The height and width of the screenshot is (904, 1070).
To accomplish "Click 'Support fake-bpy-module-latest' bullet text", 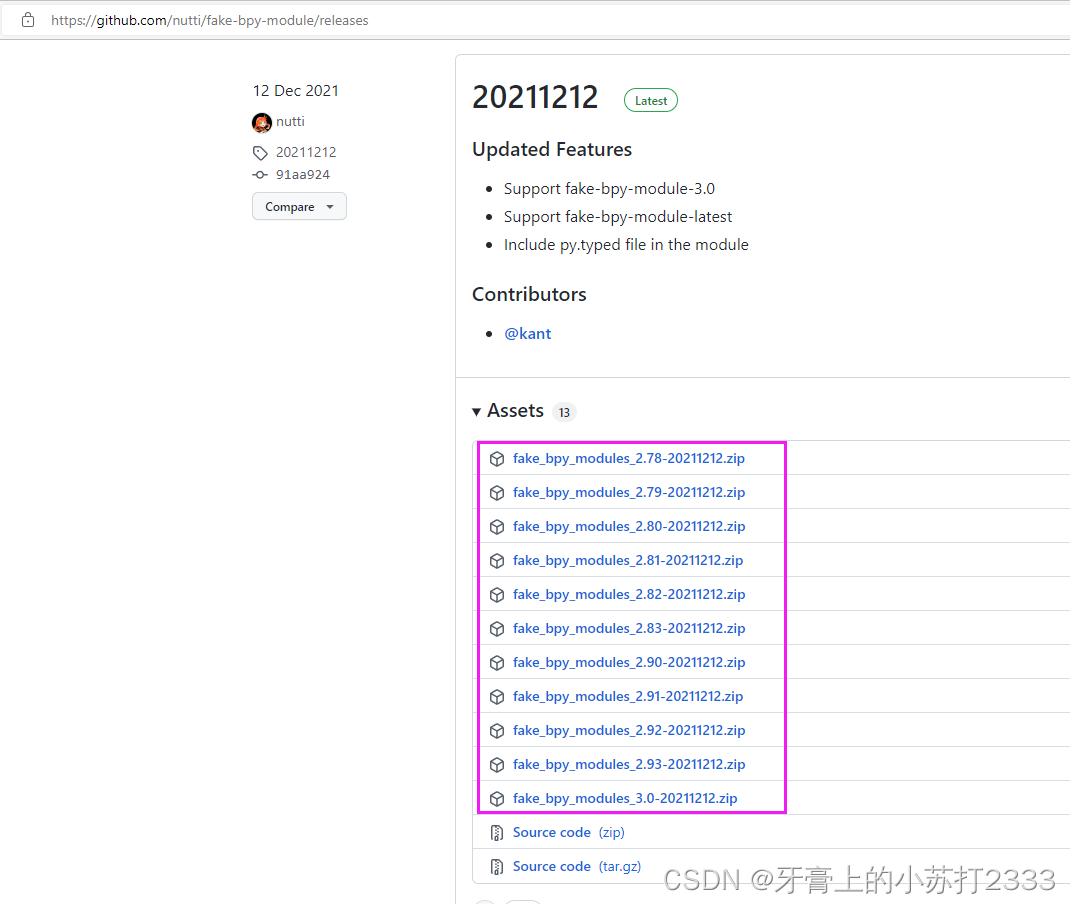I will 618,217.
